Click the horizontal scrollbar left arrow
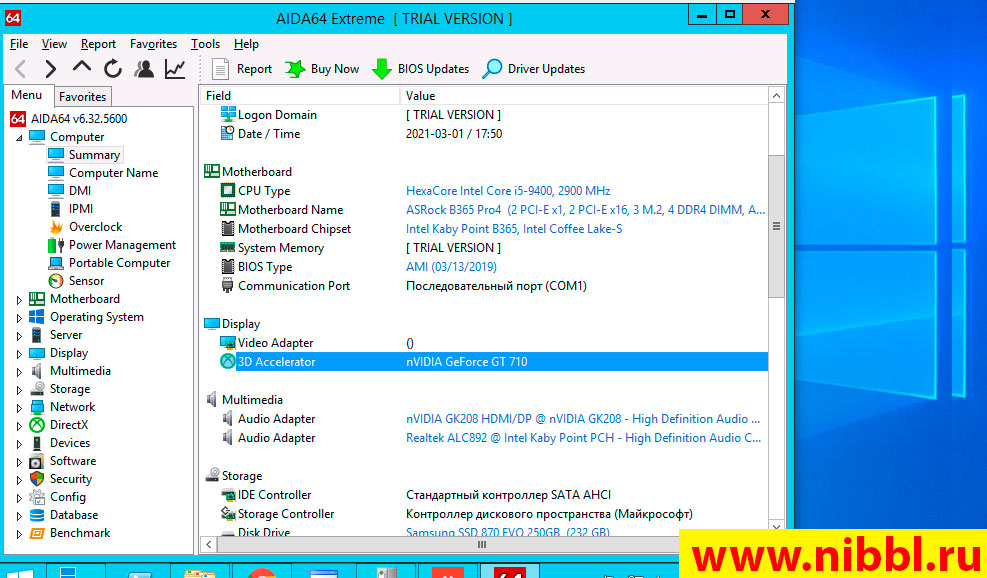The width and height of the screenshot is (987, 578). coord(209,545)
